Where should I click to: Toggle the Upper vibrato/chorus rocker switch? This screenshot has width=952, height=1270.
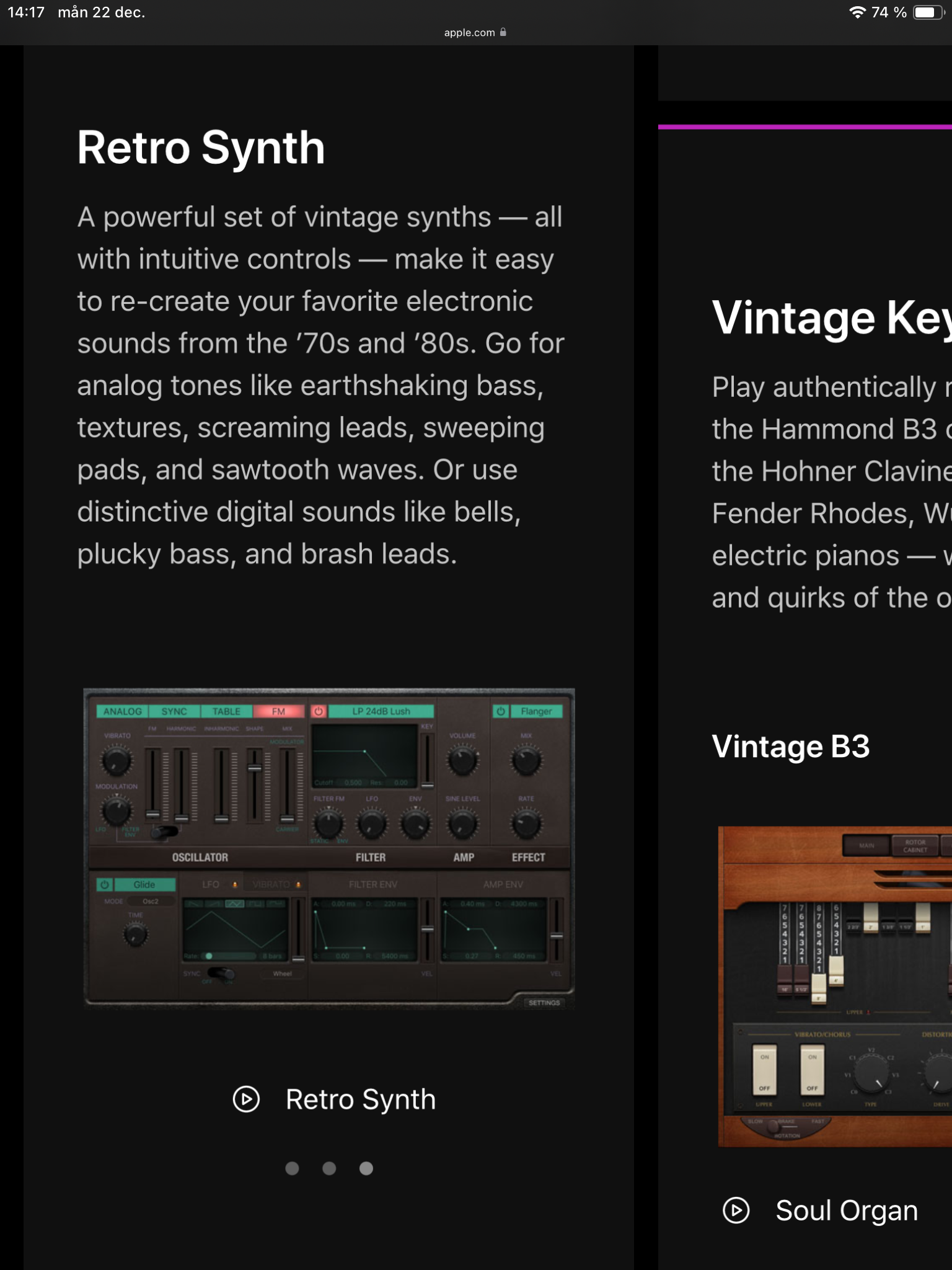click(x=764, y=1071)
